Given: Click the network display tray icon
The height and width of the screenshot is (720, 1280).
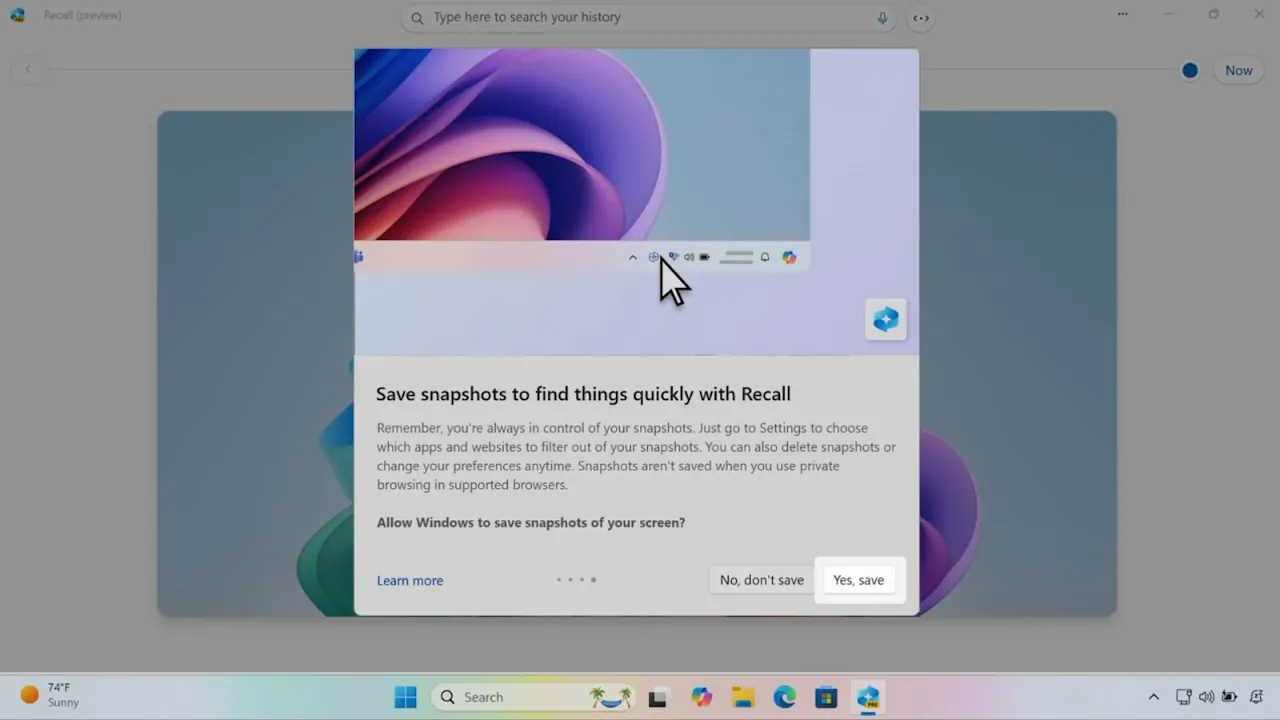Looking at the screenshot, I should pos(1184,697).
